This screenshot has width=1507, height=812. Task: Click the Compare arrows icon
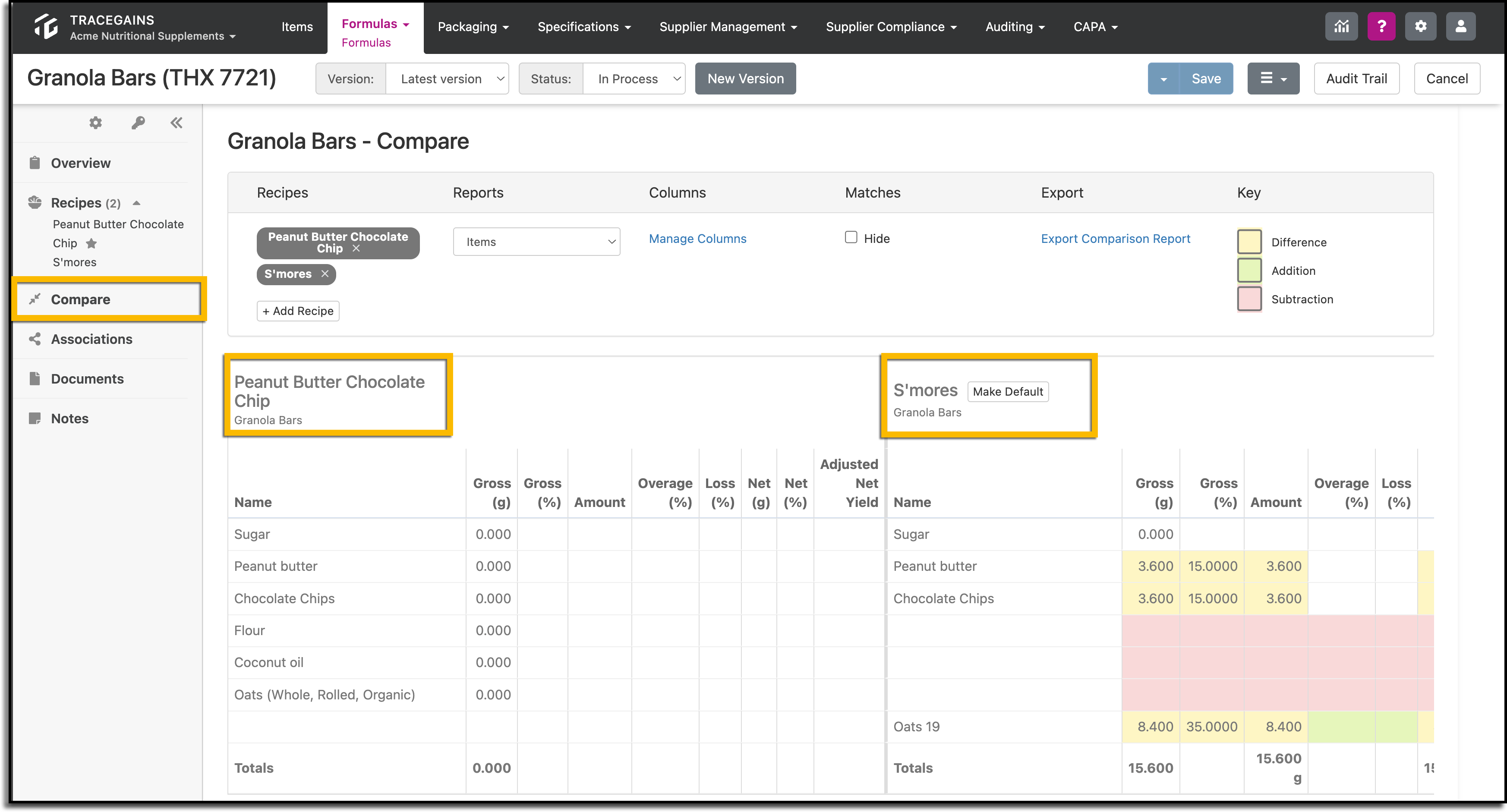point(35,299)
